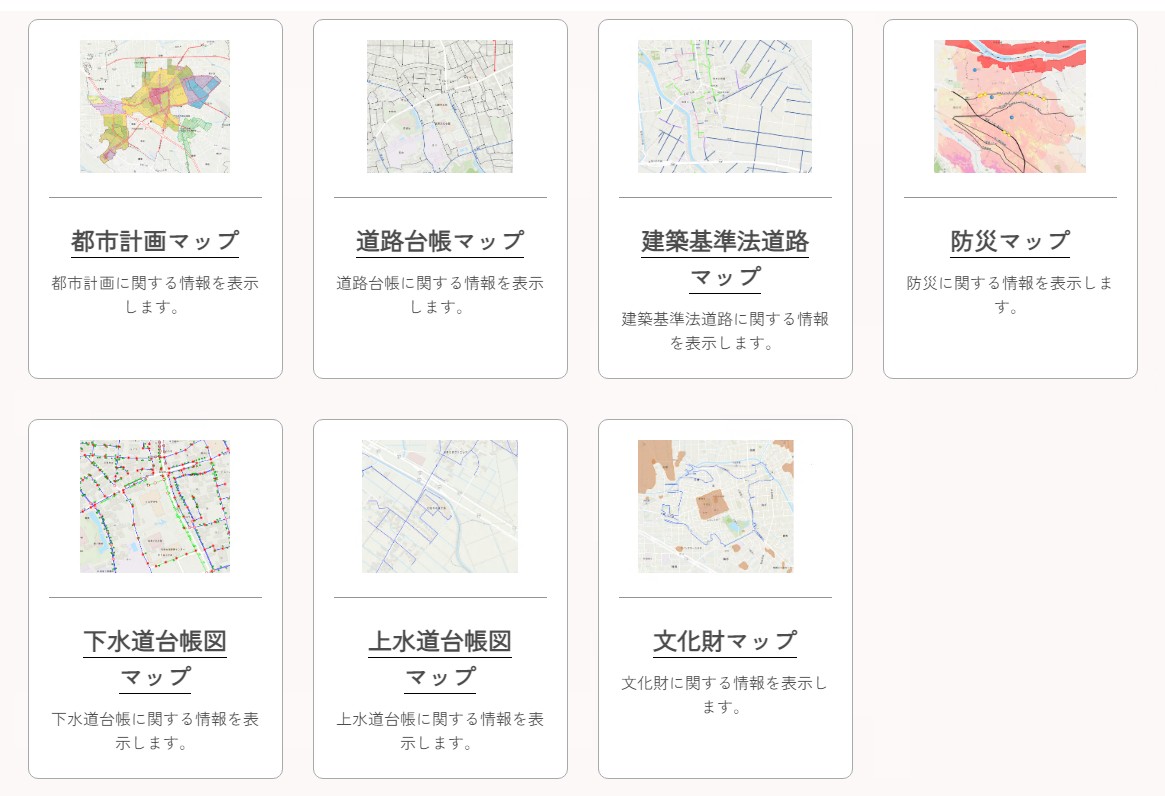Select the 建築基準法道路マップ preview image

pos(725,106)
